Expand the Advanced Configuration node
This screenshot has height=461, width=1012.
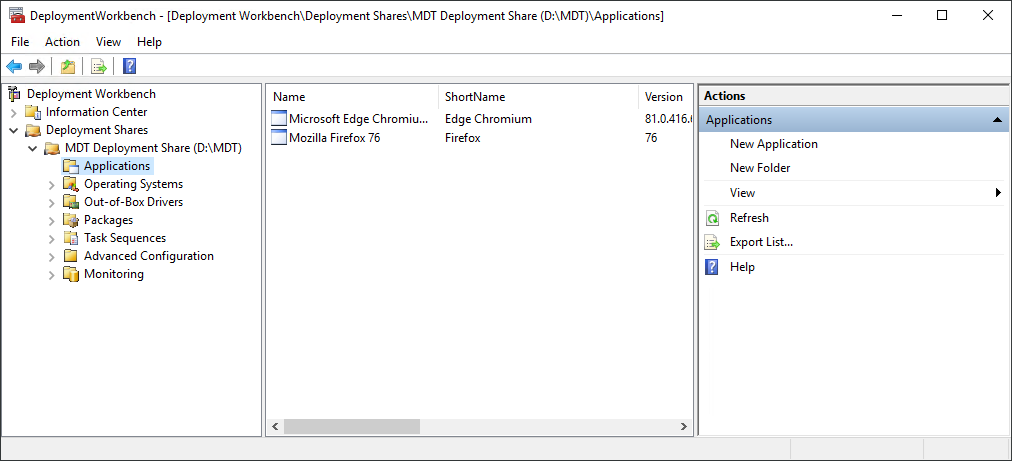(52, 257)
